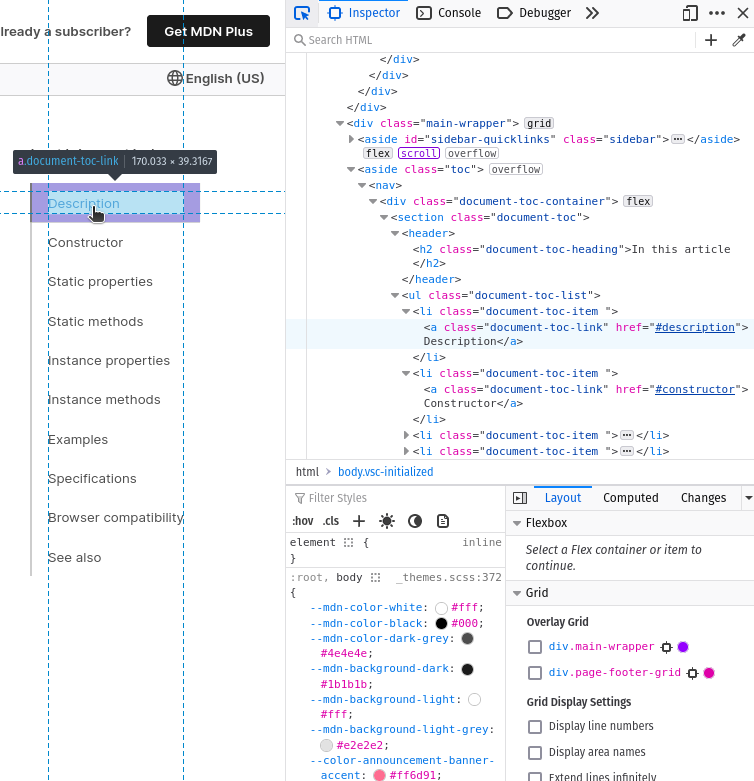The width and height of the screenshot is (754, 781).
Task: Collapse the aside toc node
Action: click(x=351, y=169)
